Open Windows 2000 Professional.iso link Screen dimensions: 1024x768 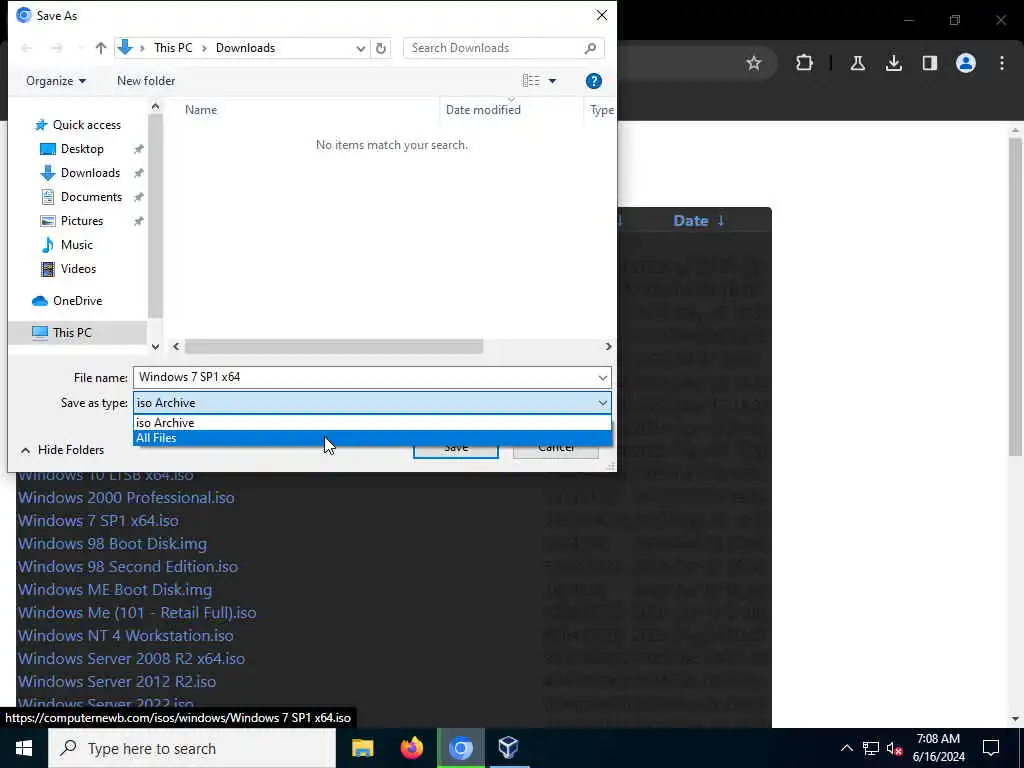point(126,498)
